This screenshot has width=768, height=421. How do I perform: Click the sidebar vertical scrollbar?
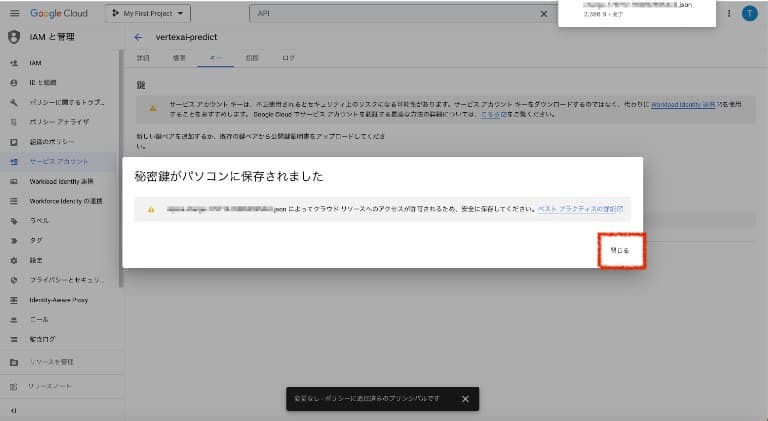[x=120, y=168]
